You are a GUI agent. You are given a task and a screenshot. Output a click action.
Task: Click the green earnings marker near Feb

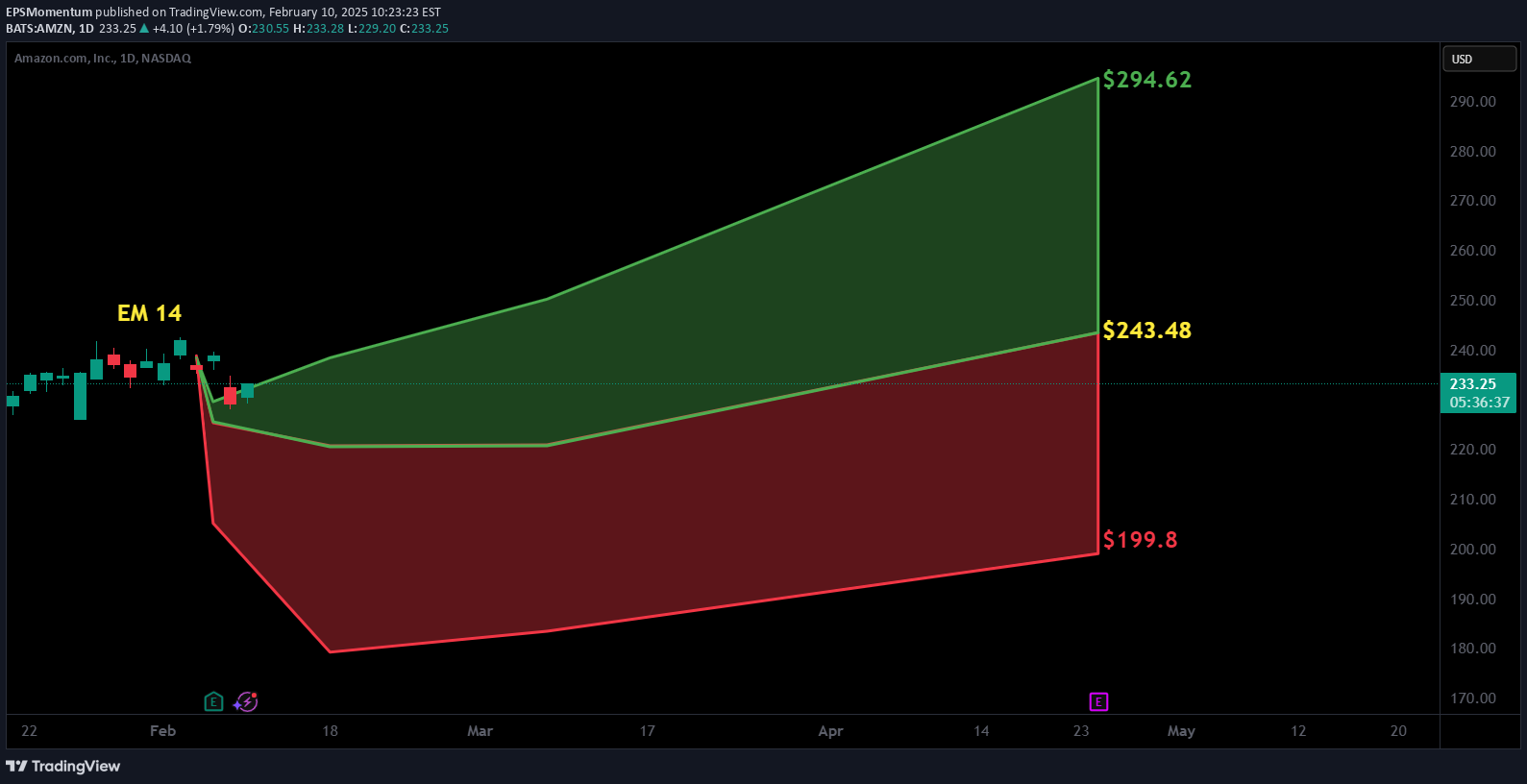coord(213,702)
